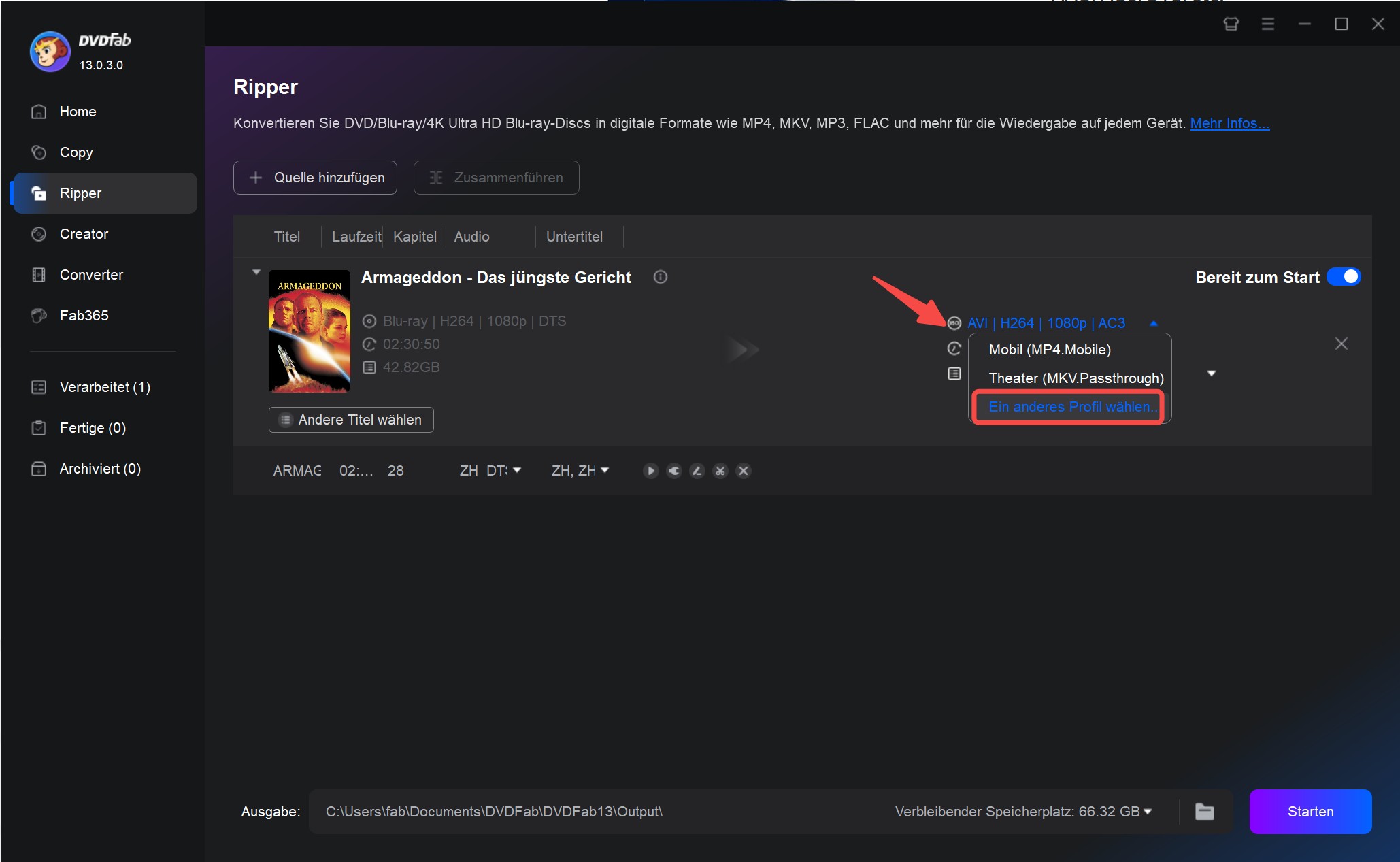
Task: Preview the title with play icon
Action: 650,471
